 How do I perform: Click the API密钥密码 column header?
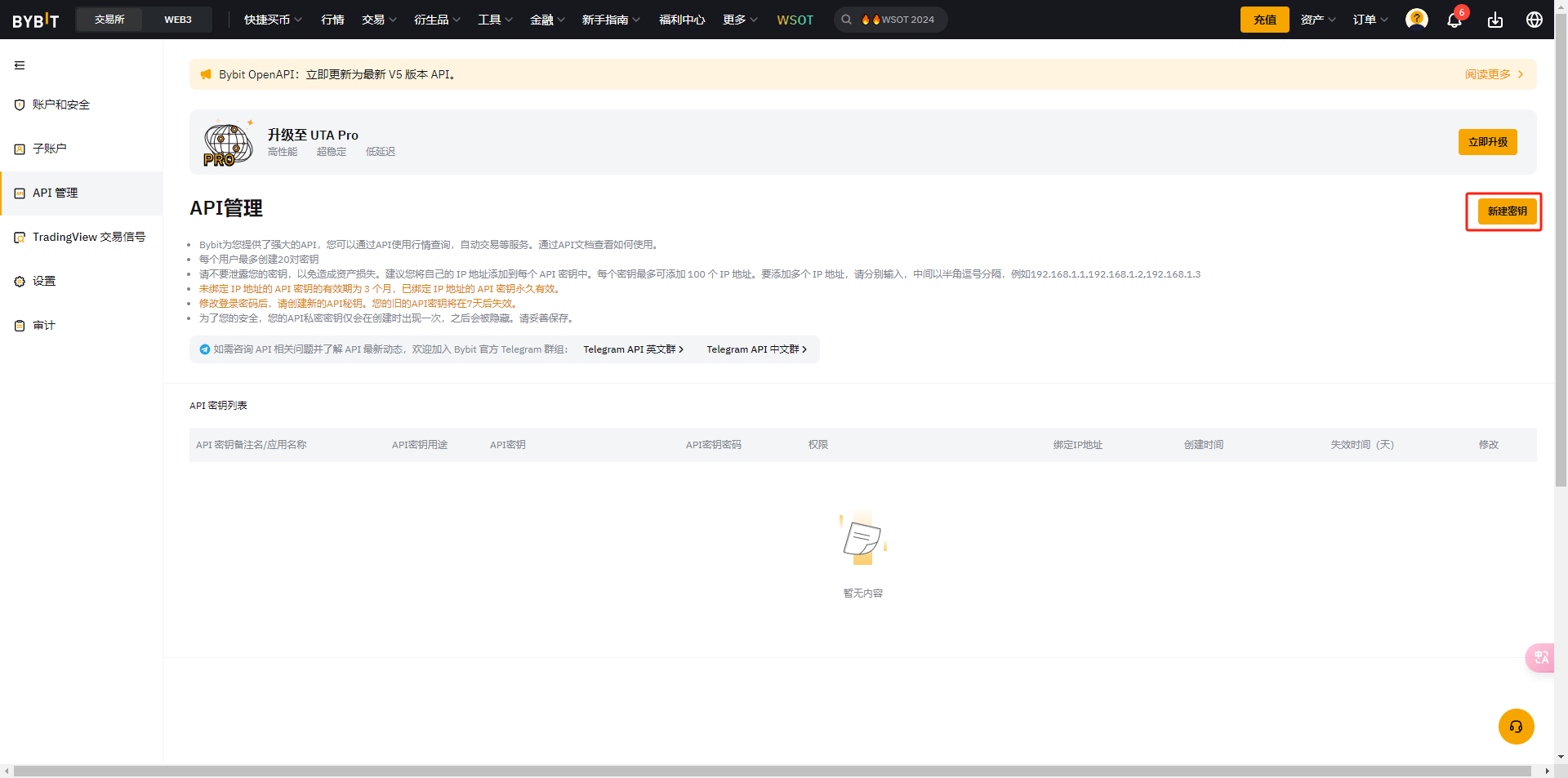(714, 445)
